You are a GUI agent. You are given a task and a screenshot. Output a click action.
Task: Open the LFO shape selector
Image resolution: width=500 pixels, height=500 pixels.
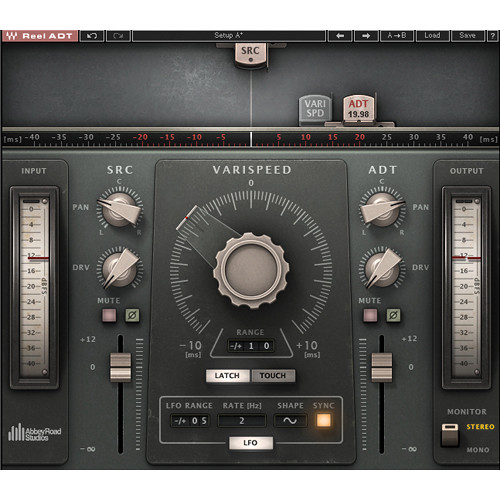click(290, 421)
